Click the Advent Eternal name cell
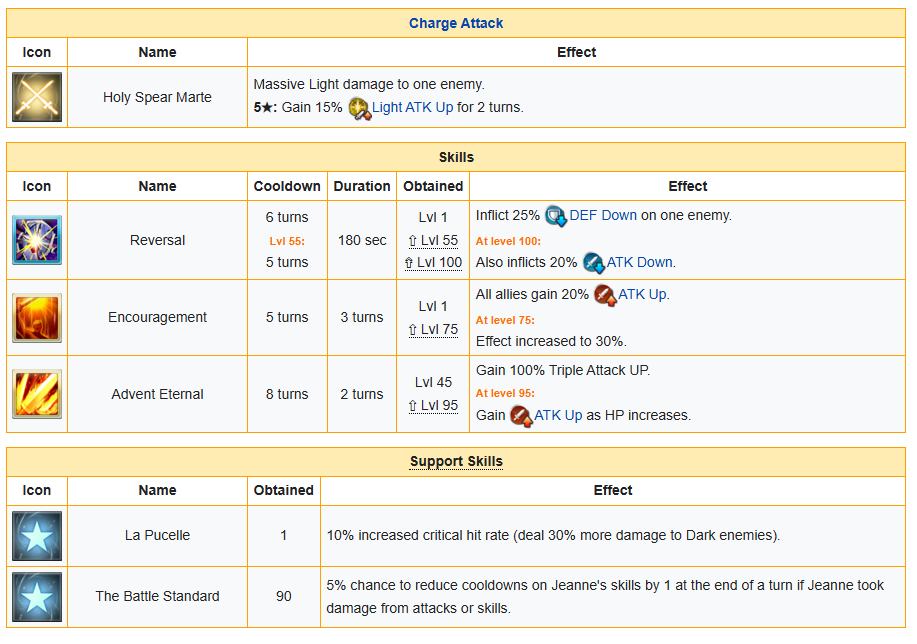Viewport: 917px width, 644px height. coord(157,394)
